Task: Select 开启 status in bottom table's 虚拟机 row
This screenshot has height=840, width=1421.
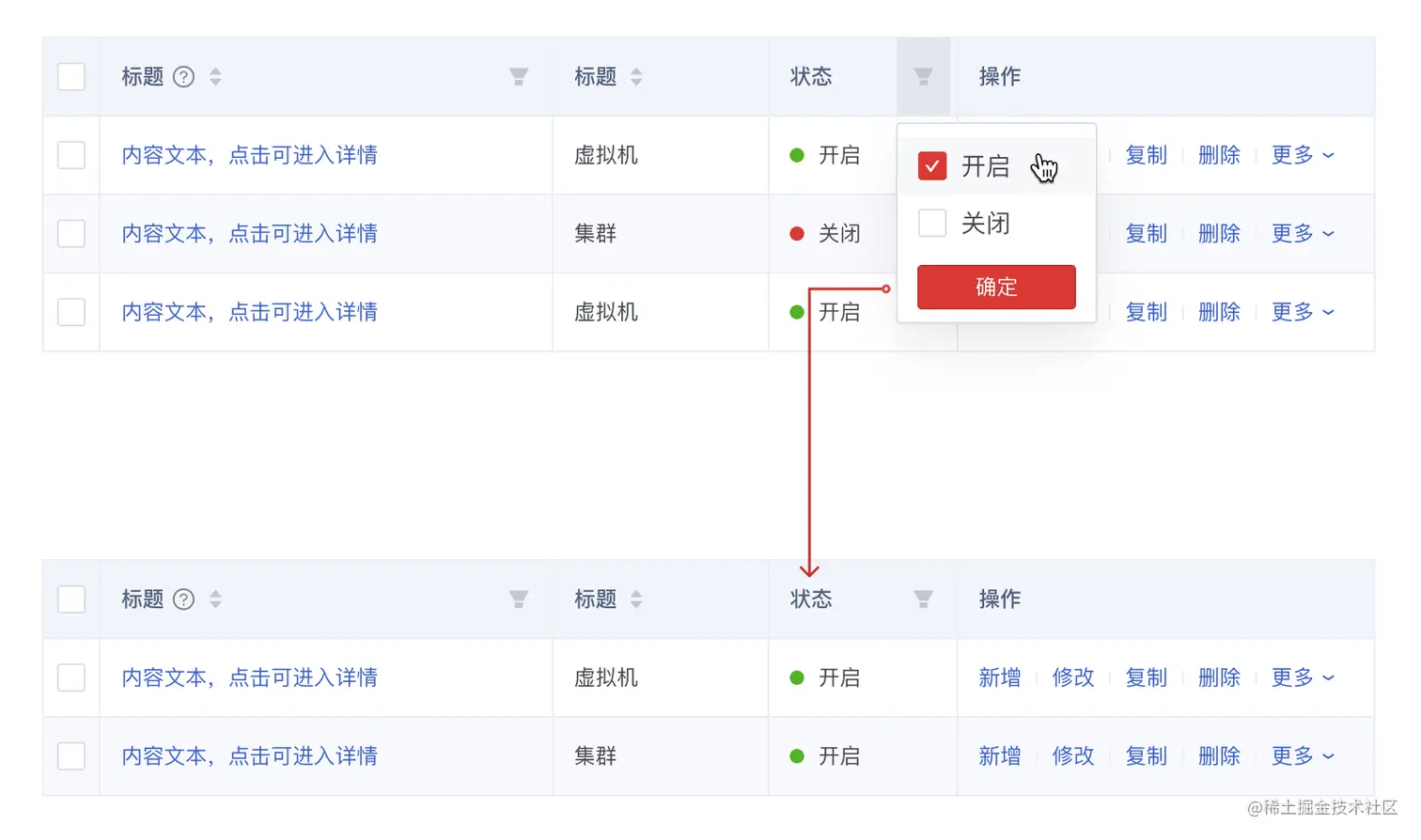Action: (x=825, y=677)
